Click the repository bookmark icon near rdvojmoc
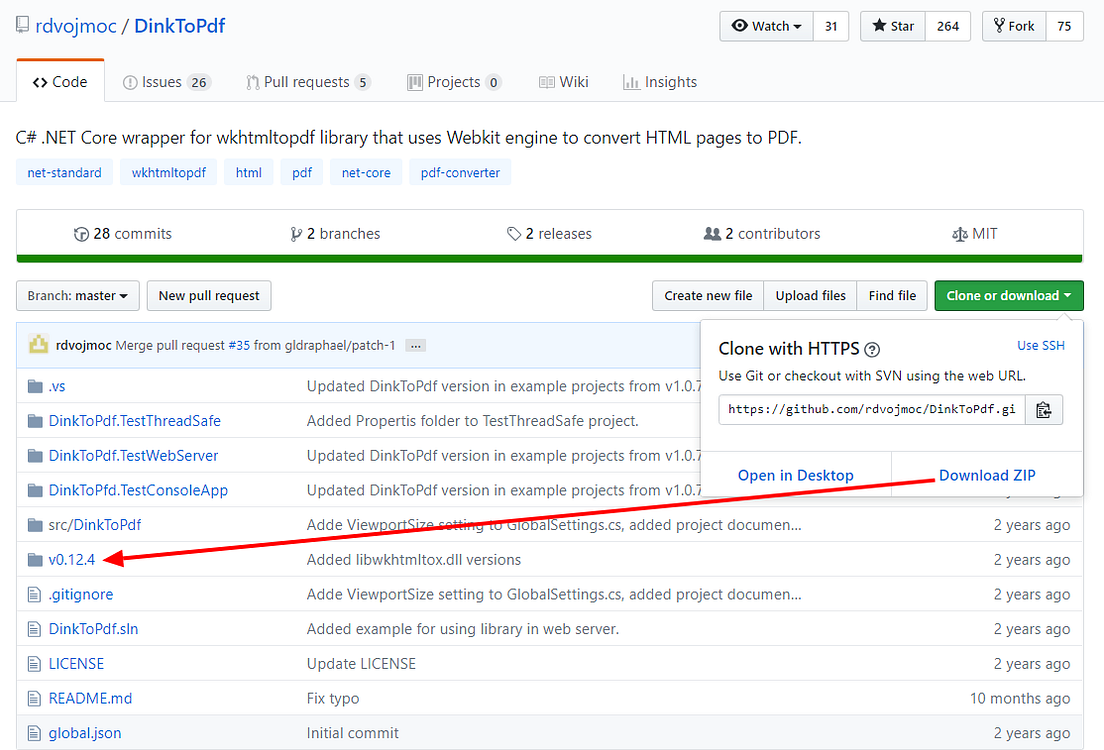The width and height of the screenshot is (1104, 750). (22, 24)
